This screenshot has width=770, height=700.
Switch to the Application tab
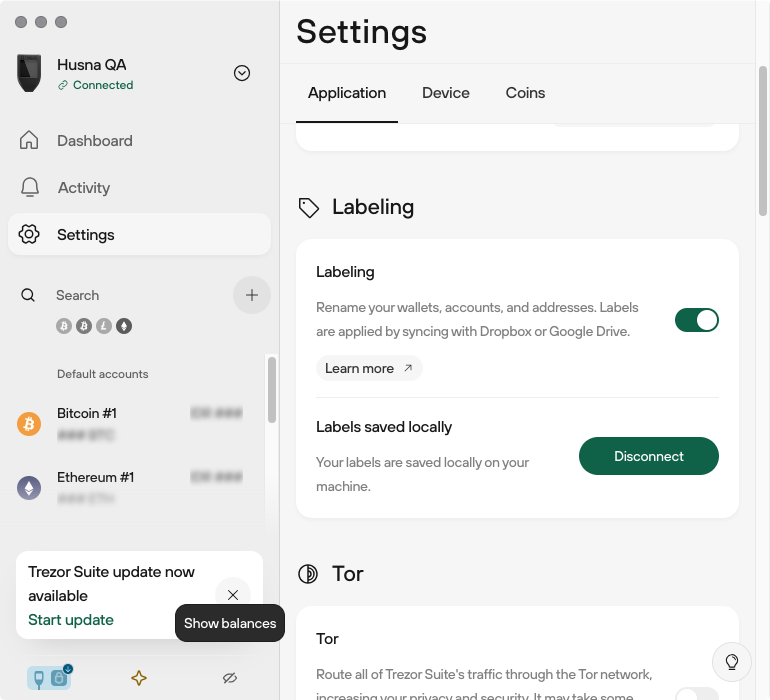(347, 93)
